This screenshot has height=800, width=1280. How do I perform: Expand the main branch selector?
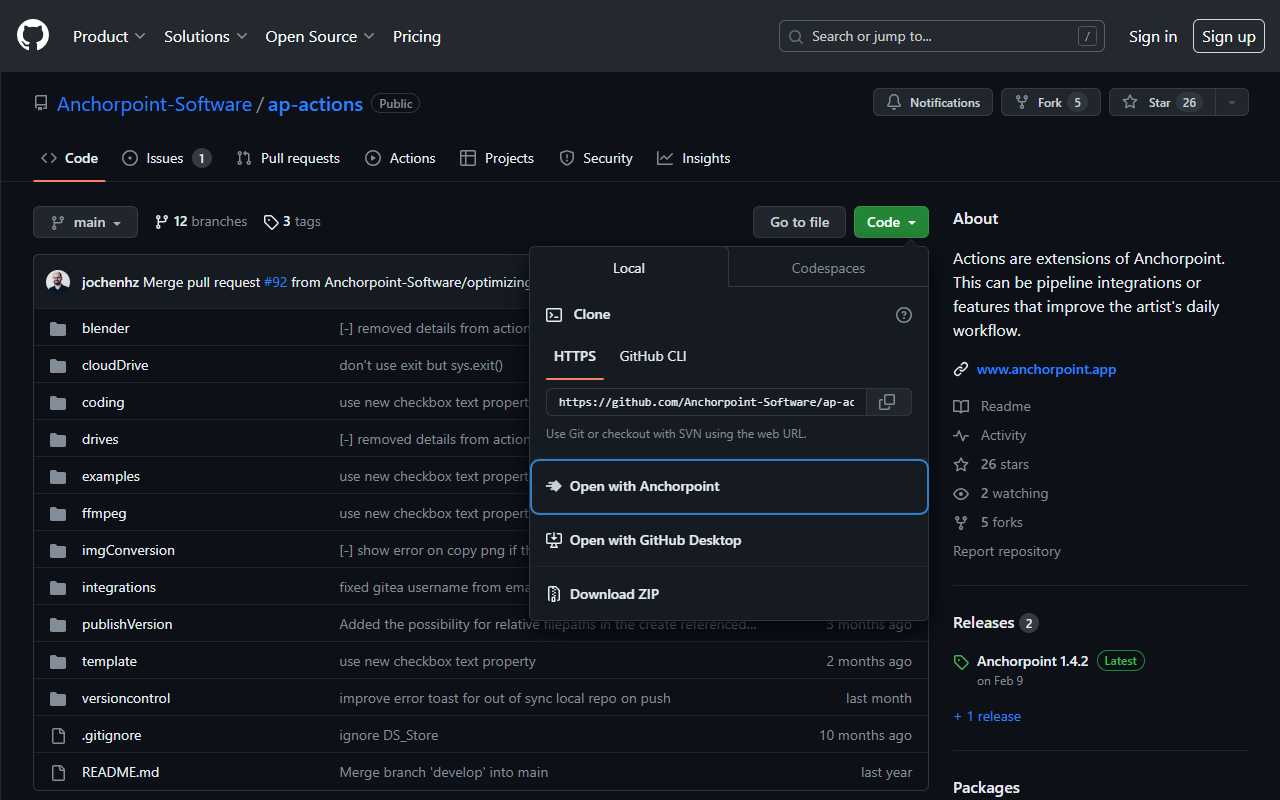click(85, 222)
